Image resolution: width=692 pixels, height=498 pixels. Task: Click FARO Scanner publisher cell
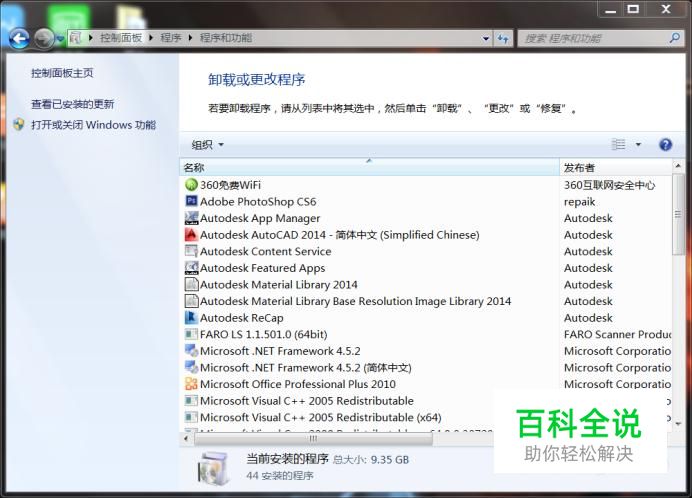[x=617, y=334]
